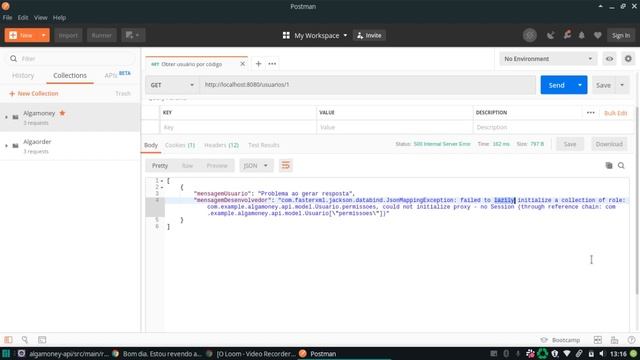Open the notifications bell icon

pyautogui.click(x=582, y=36)
